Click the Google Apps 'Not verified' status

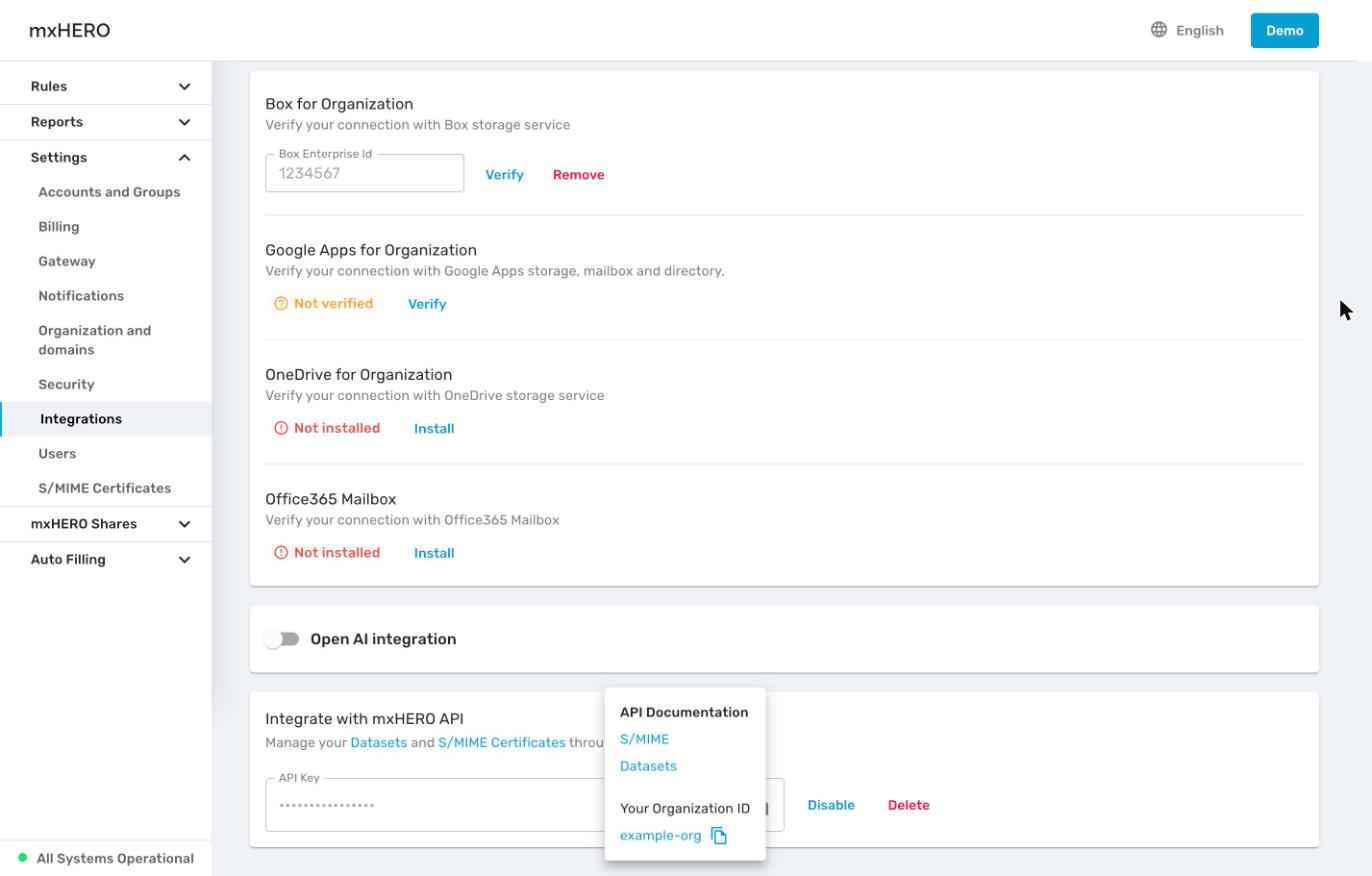(x=323, y=304)
